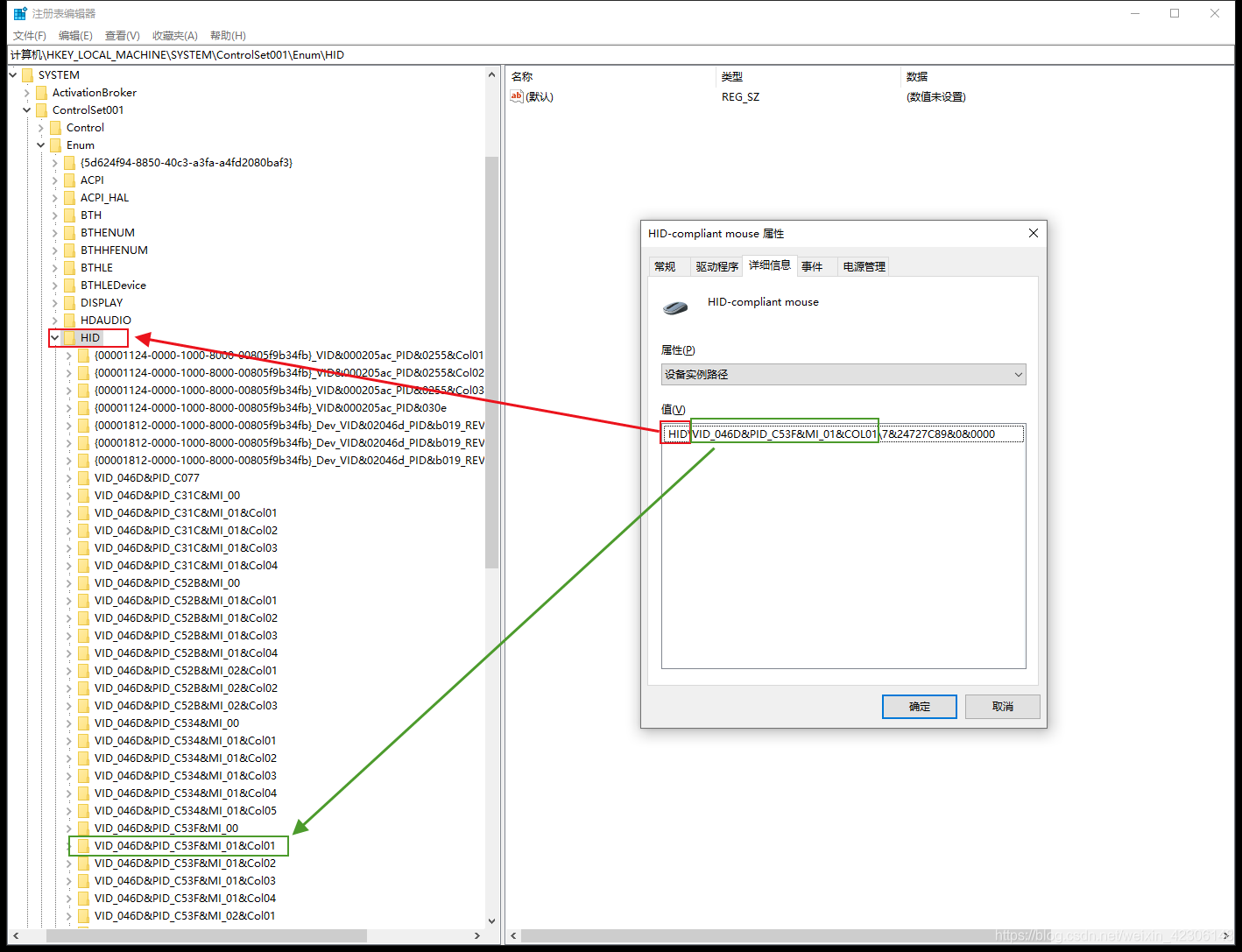Sort by 类型 column header
Viewport: 1242px width, 952px height.
[x=808, y=77]
